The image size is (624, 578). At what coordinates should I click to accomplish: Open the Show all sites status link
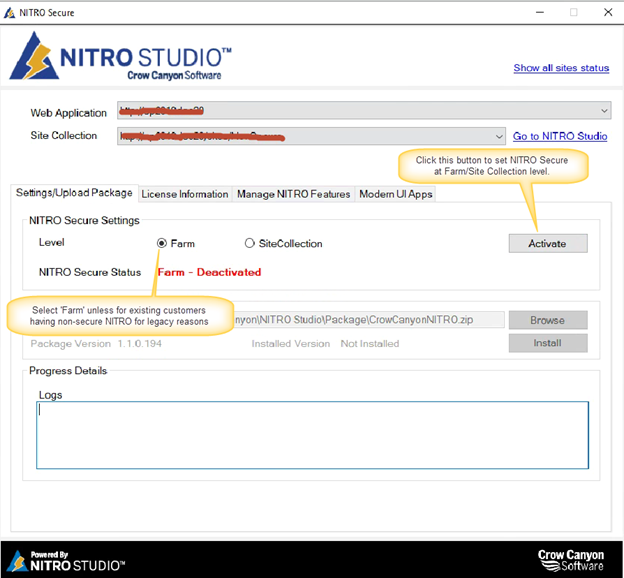[561, 68]
